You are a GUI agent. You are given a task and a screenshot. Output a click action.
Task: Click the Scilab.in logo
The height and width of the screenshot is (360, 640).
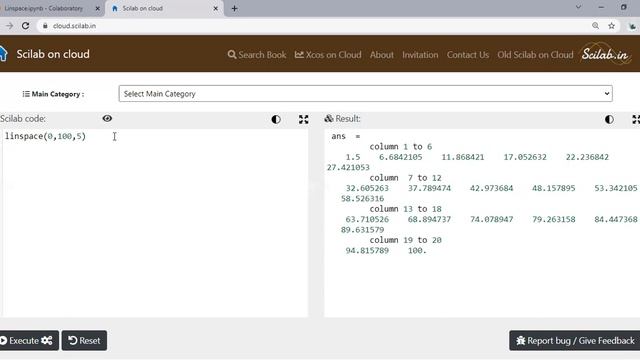pyautogui.click(x=606, y=54)
